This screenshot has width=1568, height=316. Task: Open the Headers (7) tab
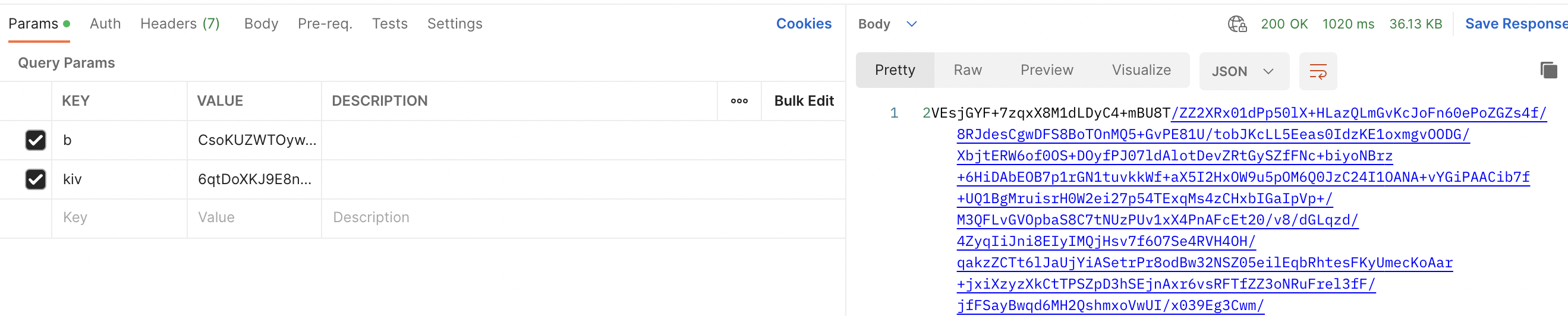pyautogui.click(x=180, y=24)
